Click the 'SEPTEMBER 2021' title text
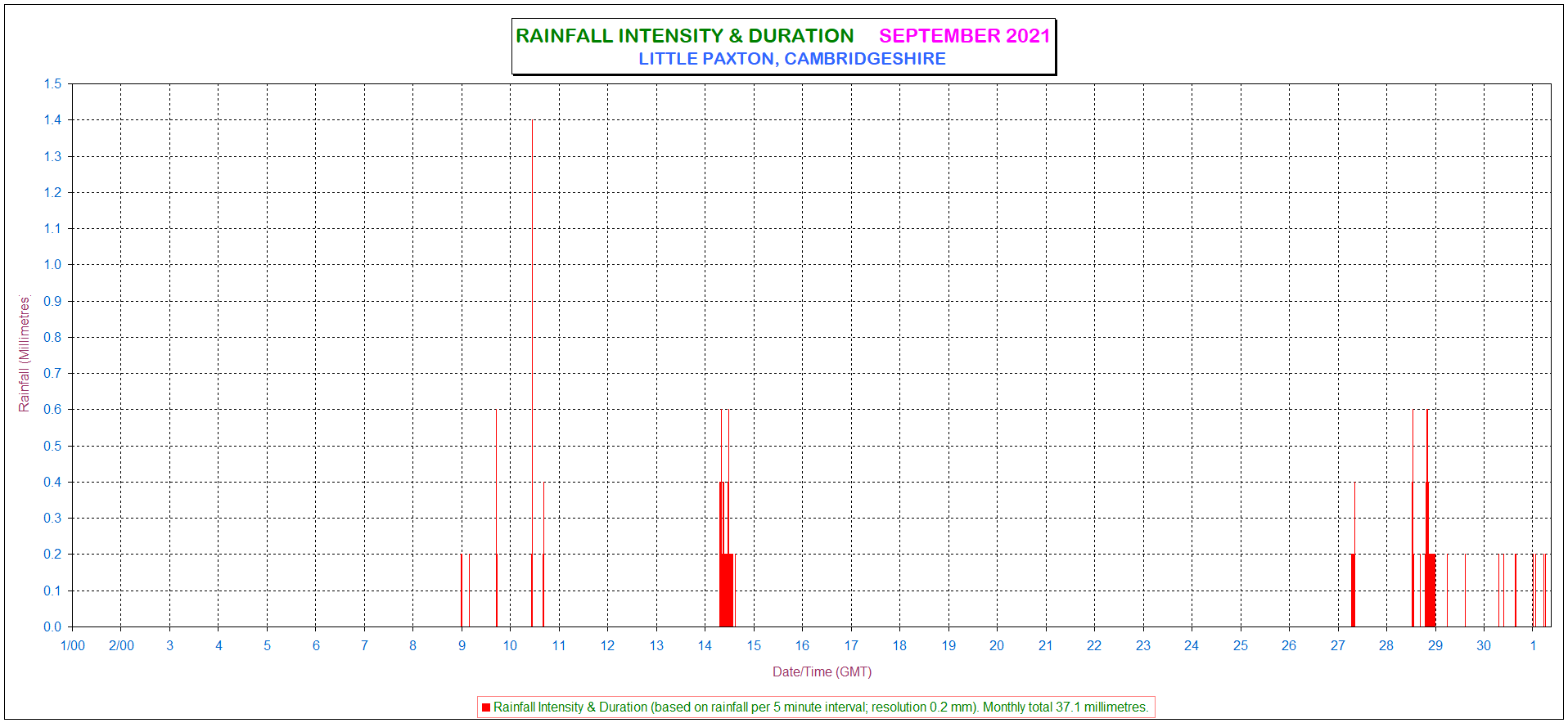Image resolution: width=1568 pixels, height=723 pixels. pos(965,36)
